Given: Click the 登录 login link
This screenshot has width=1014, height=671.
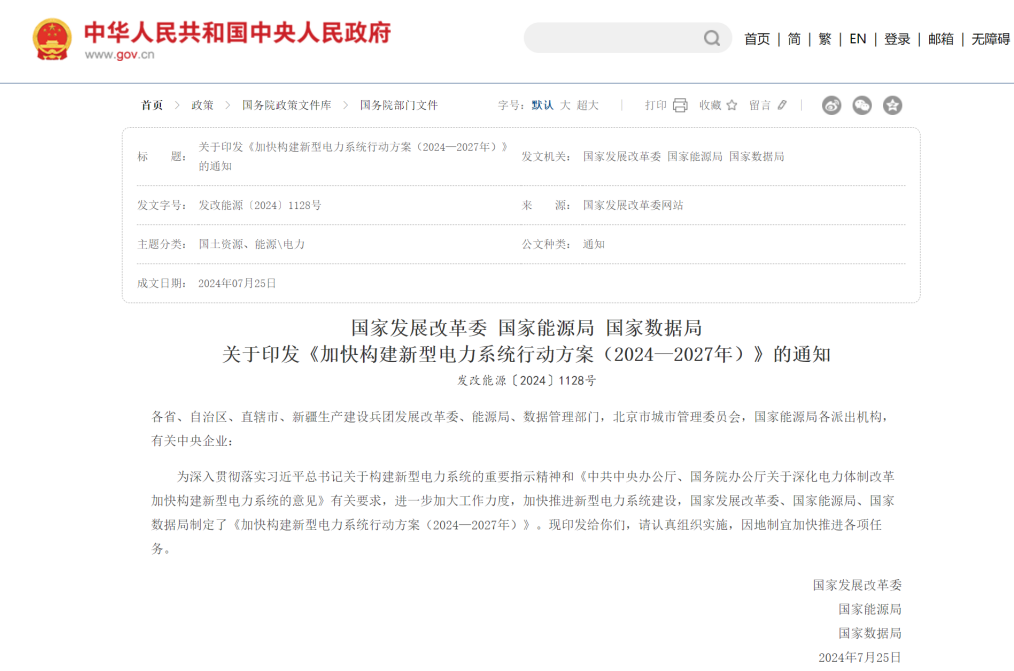Looking at the screenshot, I should 897,39.
